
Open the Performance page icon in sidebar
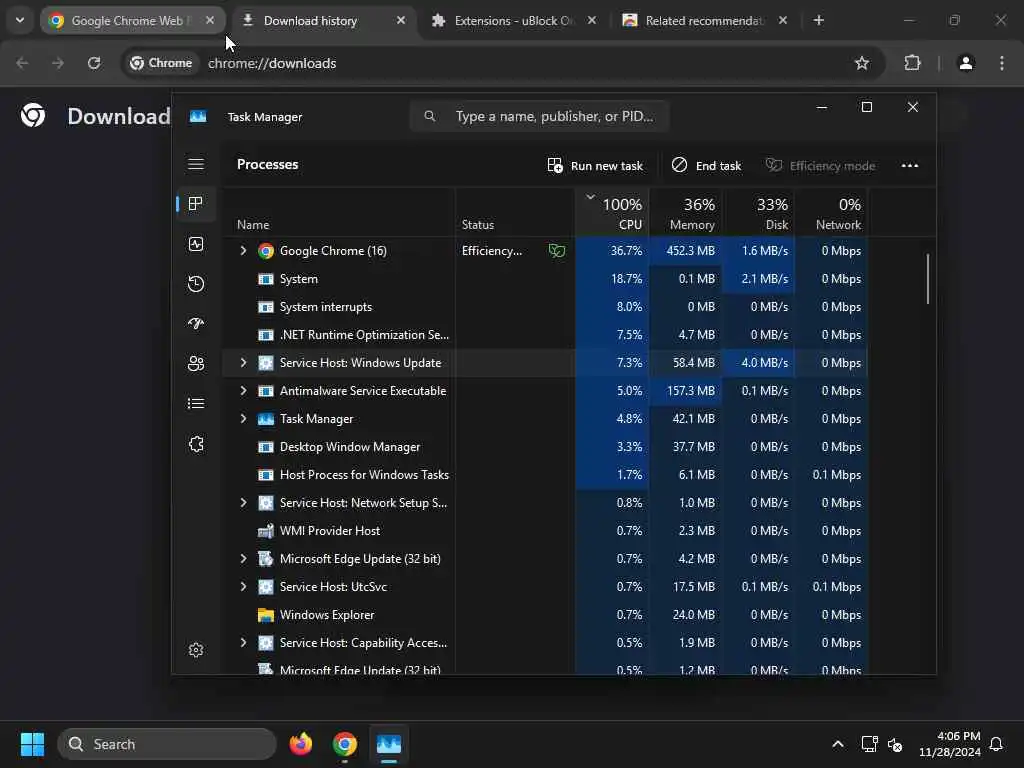coord(196,244)
